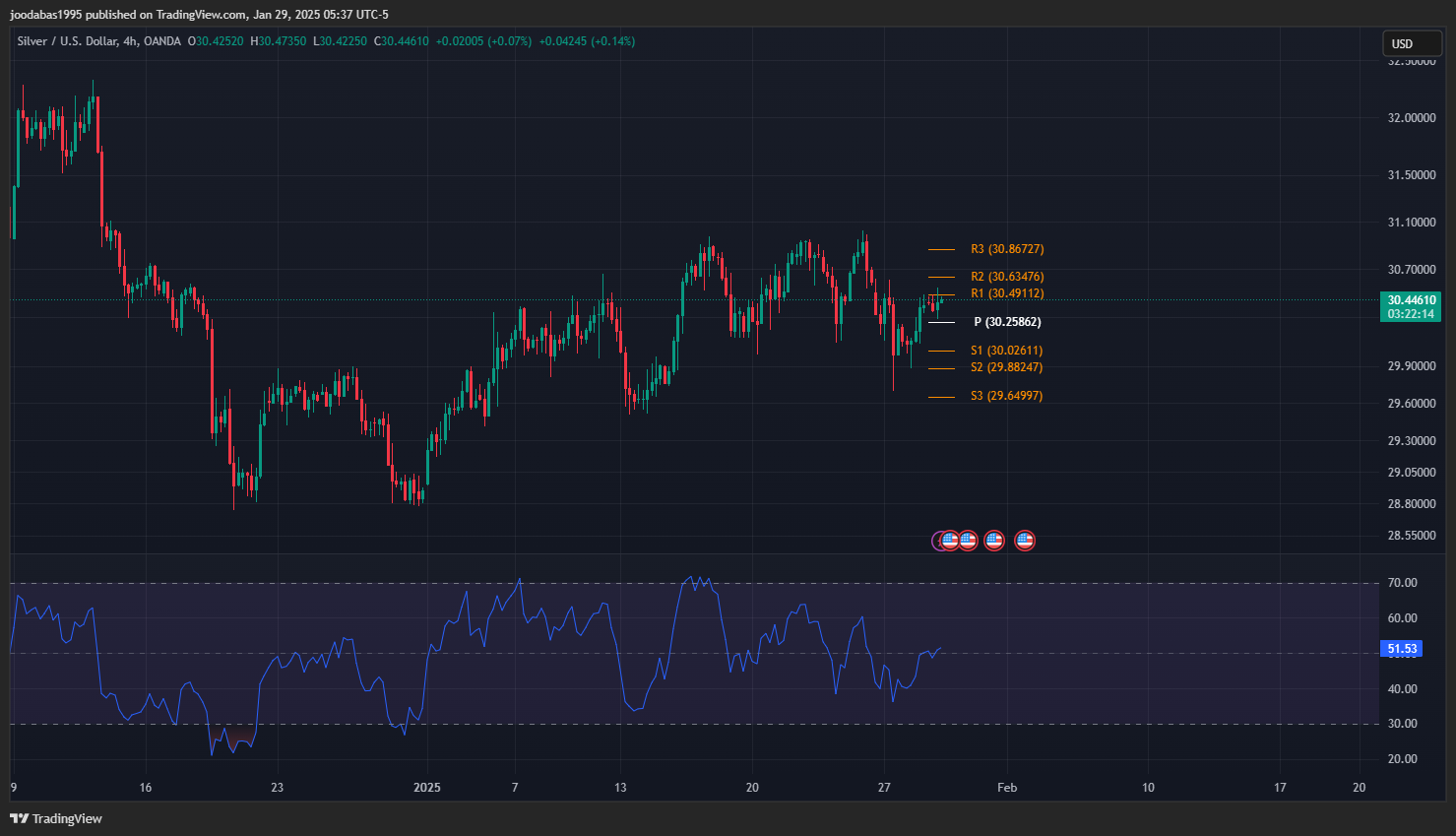Click the R3 (30.86727) pivot label
The height and width of the screenshot is (836, 1456).
1006,249
